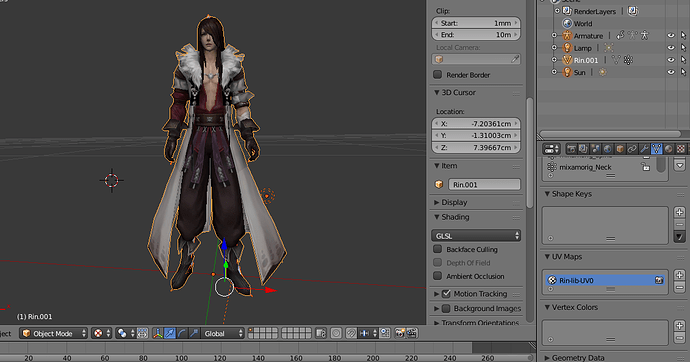Open the viewport shading mode dropdown

point(101,333)
